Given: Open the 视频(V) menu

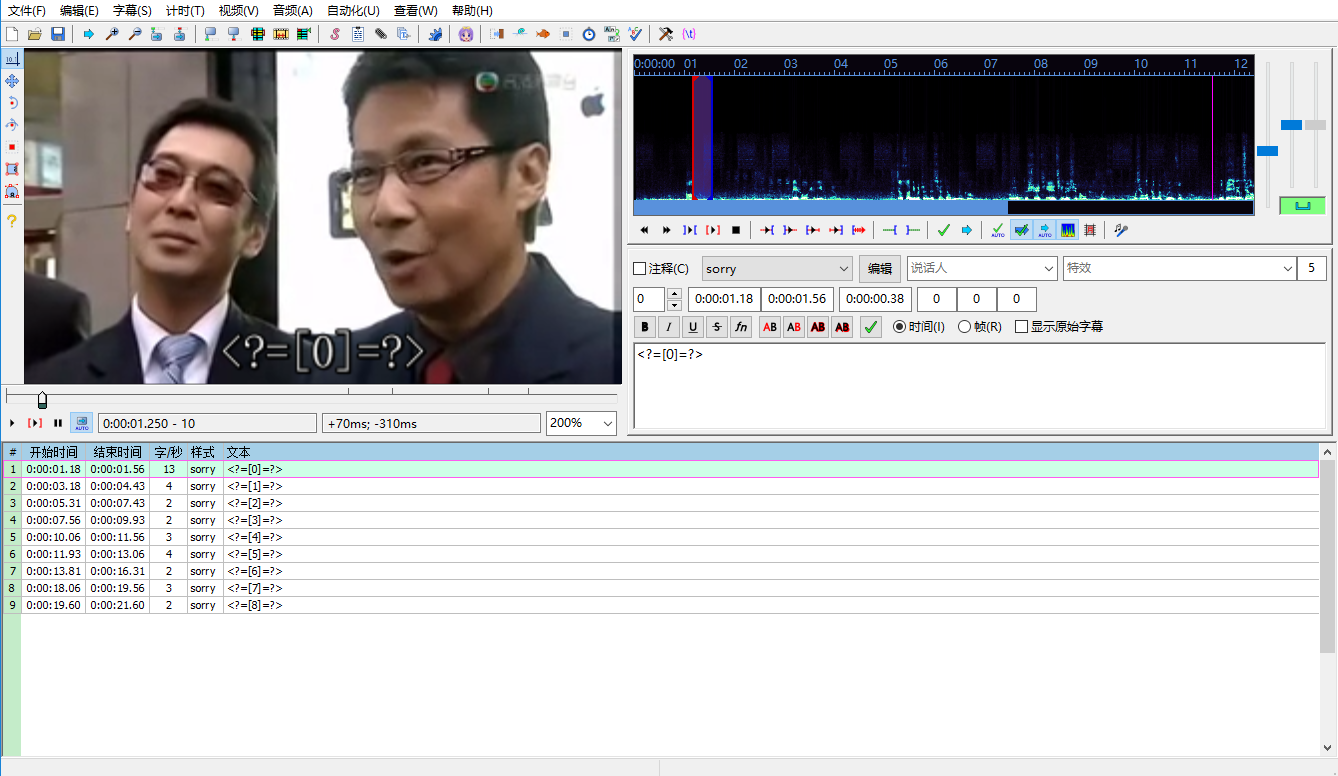Looking at the screenshot, I should pyautogui.click(x=238, y=11).
